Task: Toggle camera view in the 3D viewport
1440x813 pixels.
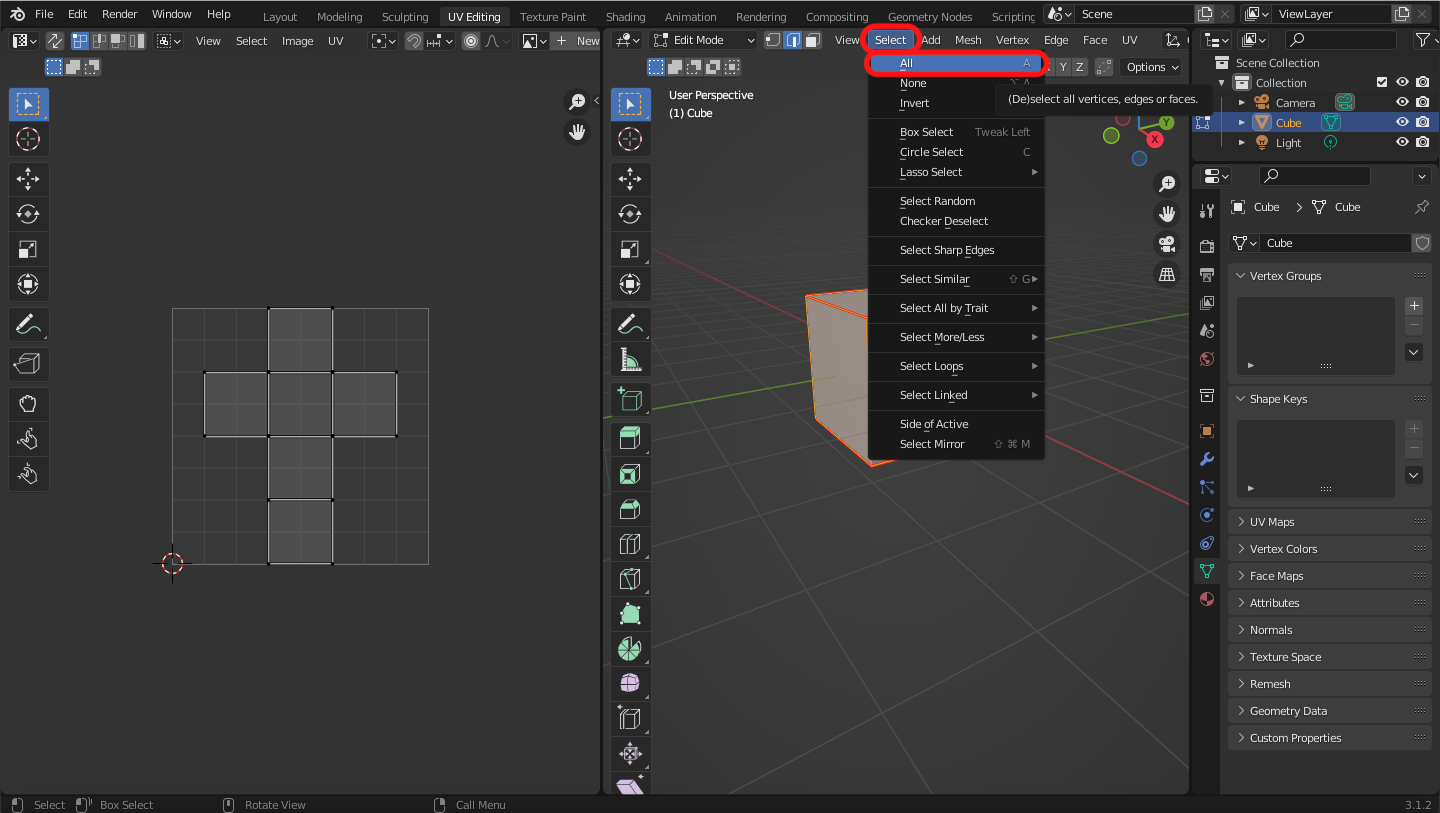Action: pos(1167,244)
